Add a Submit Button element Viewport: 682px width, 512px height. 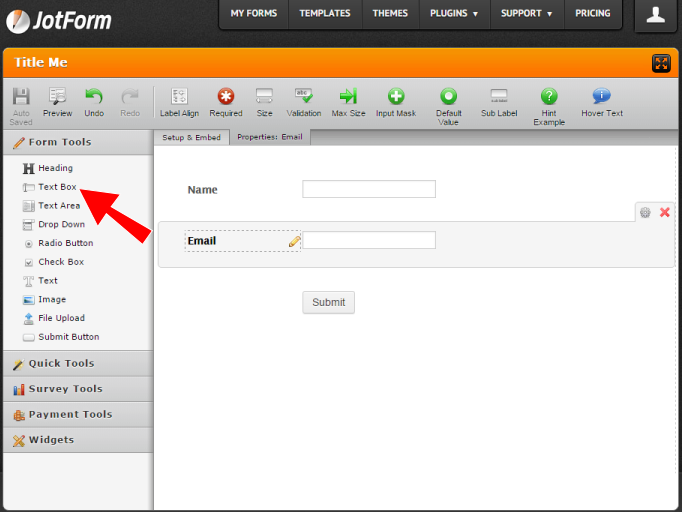pyautogui.click(x=61, y=337)
